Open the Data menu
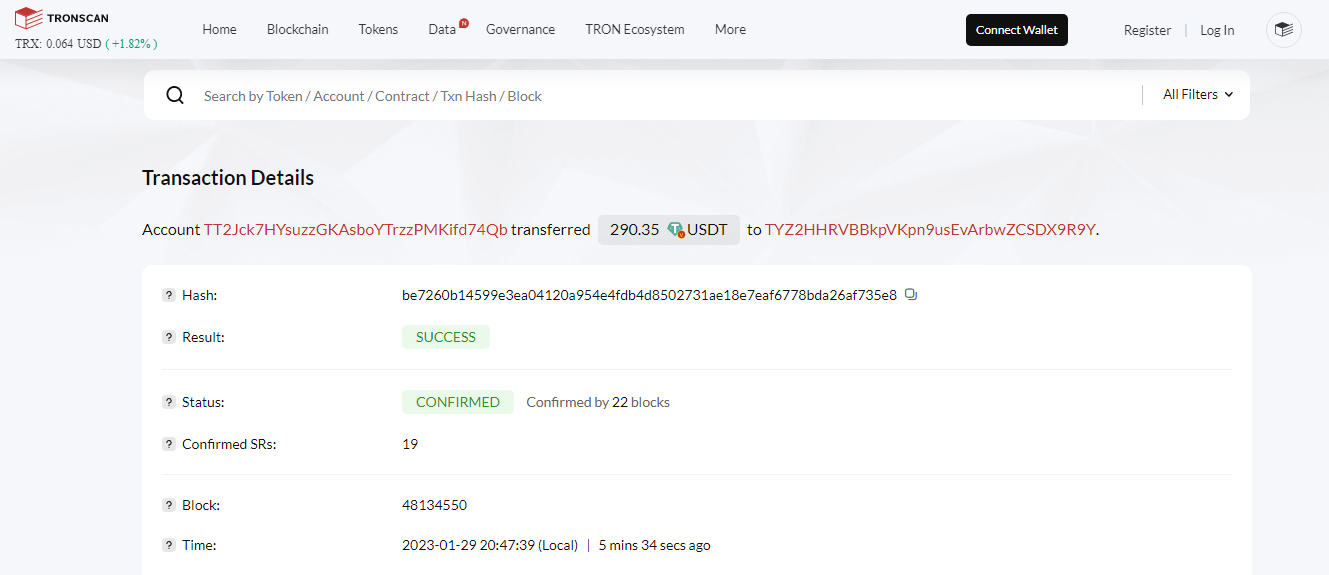The width and height of the screenshot is (1329, 575). (x=442, y=30)
